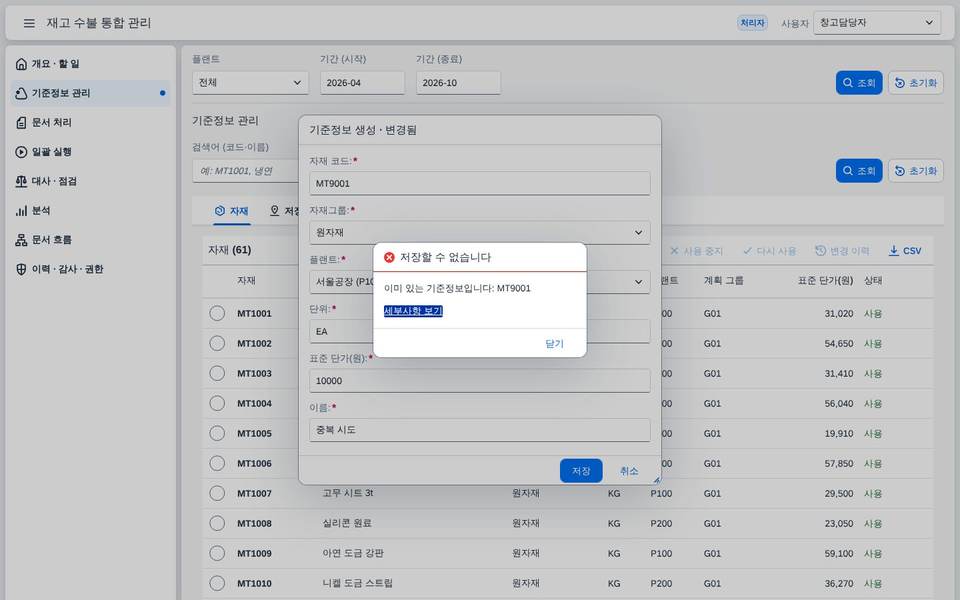960x600 pixels.
Task: Select the MT1004 row radio button
Action: coord(217,403)
